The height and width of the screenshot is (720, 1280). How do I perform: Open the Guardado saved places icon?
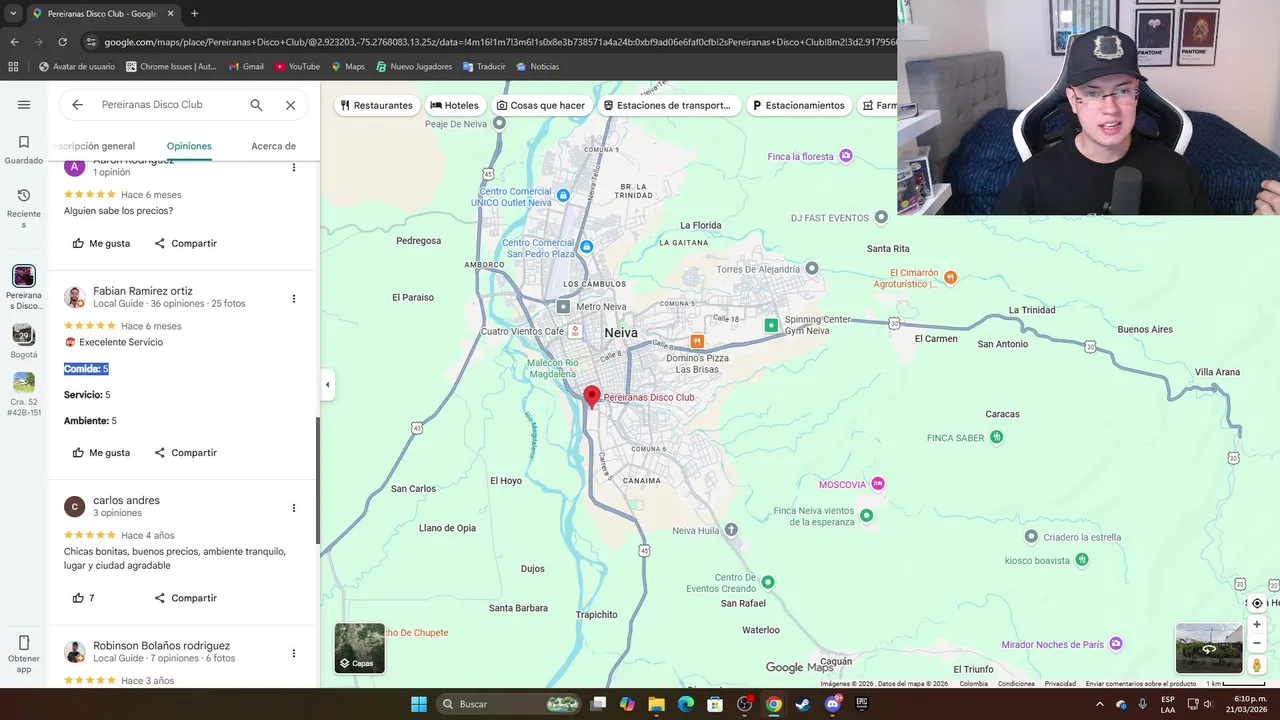pyautogui.click(x=24, y=142)
